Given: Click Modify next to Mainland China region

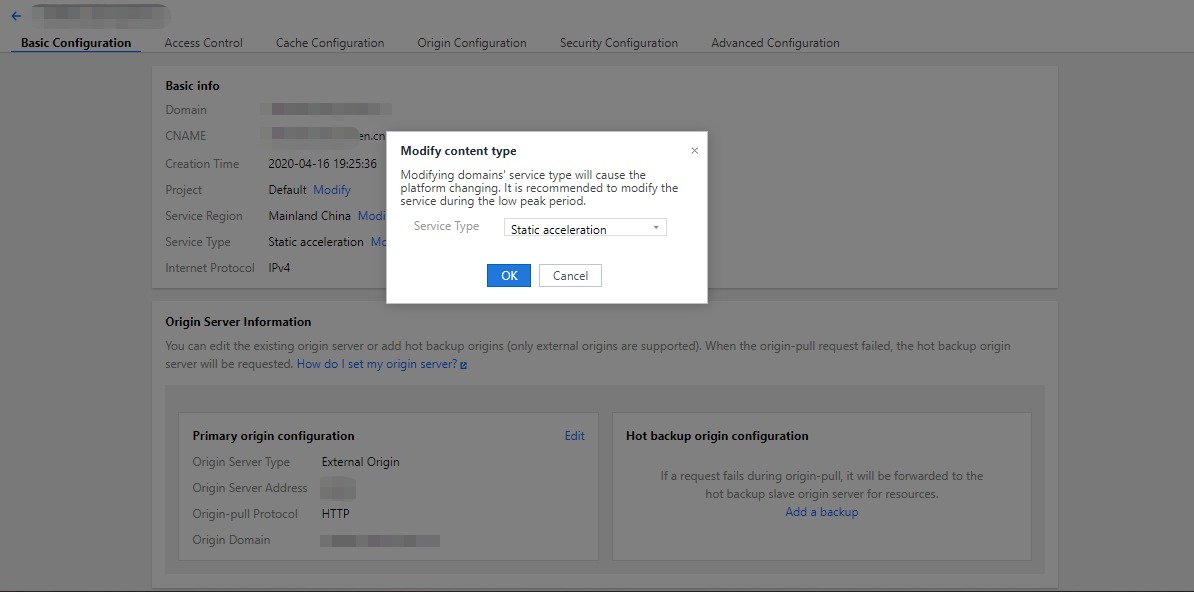Looking at the screenshot, I should click(x=372, y=216).
